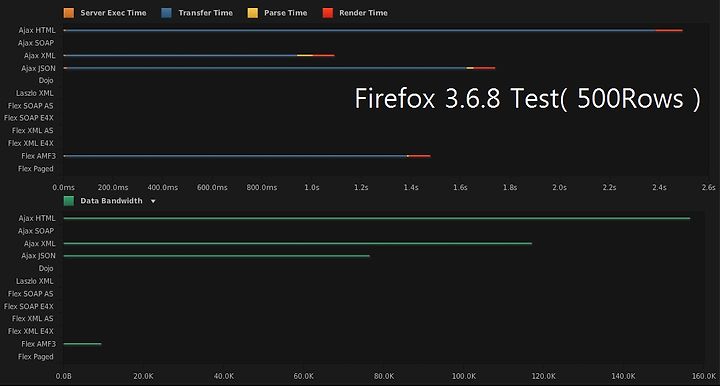The height and width of the screenshot is (386, 720).
Task: Click Flex XML AS row in bandwidth chart
Action: pyautogui.click(x=33, y=319)
